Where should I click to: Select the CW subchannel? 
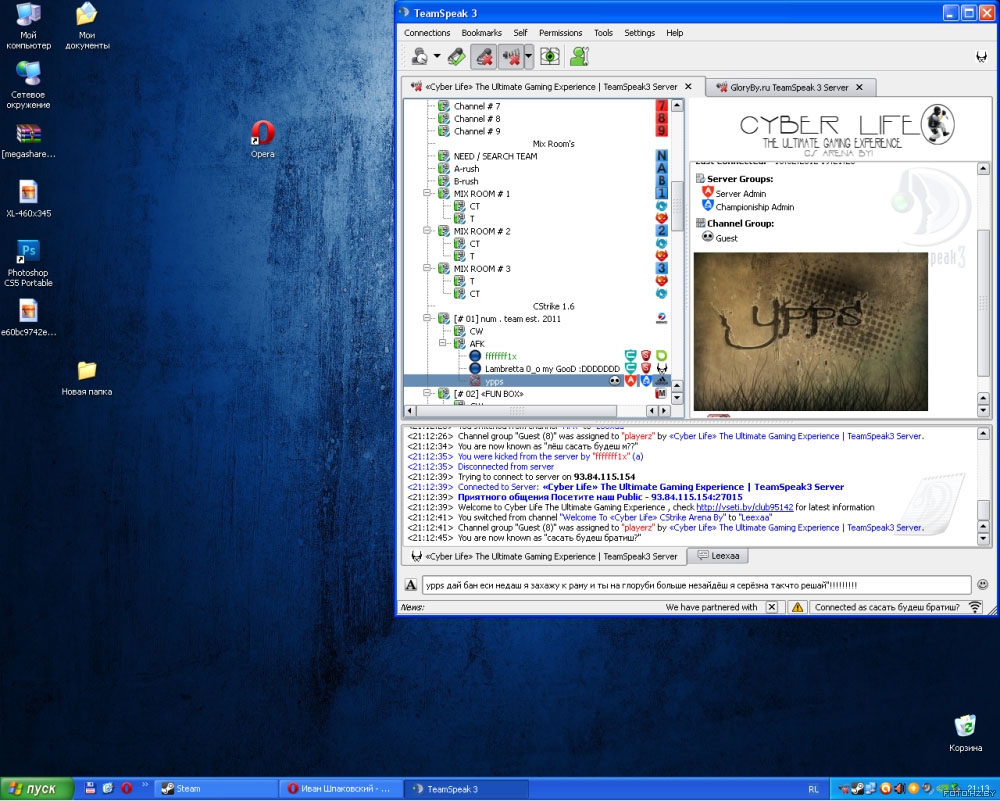coord(476,331)
